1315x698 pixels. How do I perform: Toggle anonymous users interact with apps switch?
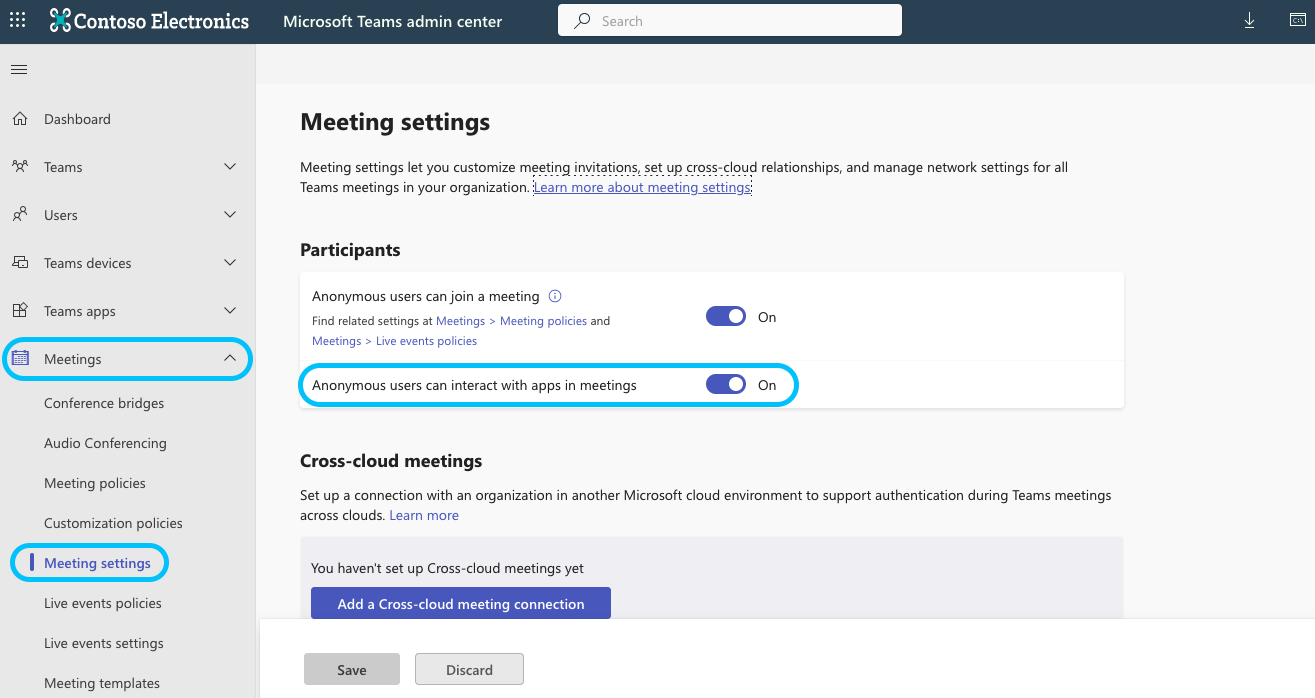pos(726,385)
